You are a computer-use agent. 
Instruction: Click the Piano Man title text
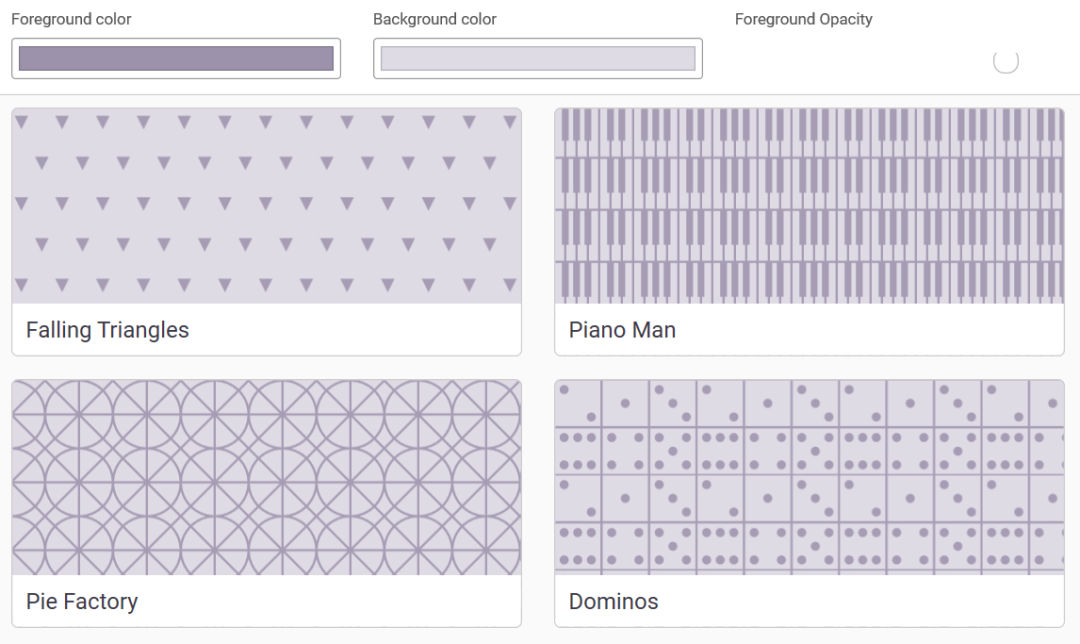click(622, 330)
